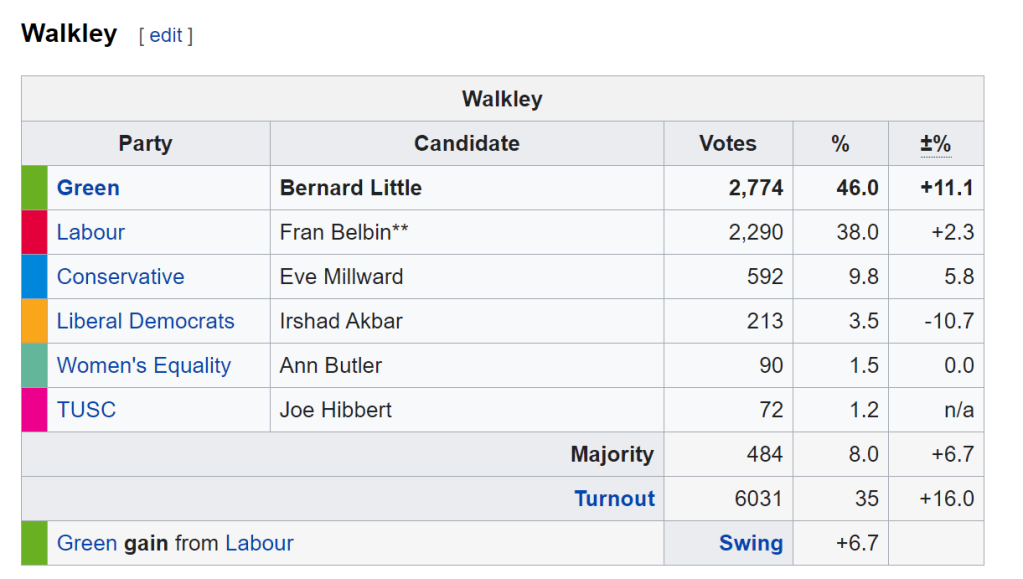Click the teal swatch beside Women's Equality
Viewport: 1023px width, 579px height.
coord(34,366)
